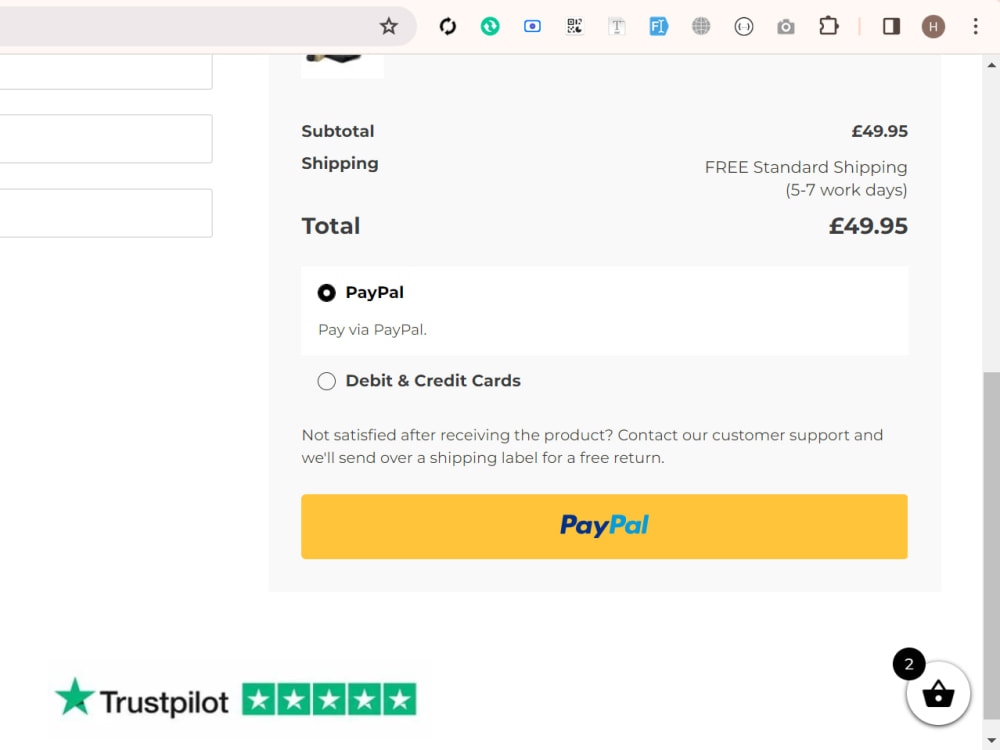The image size is (1000, 750).
Task: Open the camera screenshot extension
Action: pyautogui.click(x=786, y=27)
